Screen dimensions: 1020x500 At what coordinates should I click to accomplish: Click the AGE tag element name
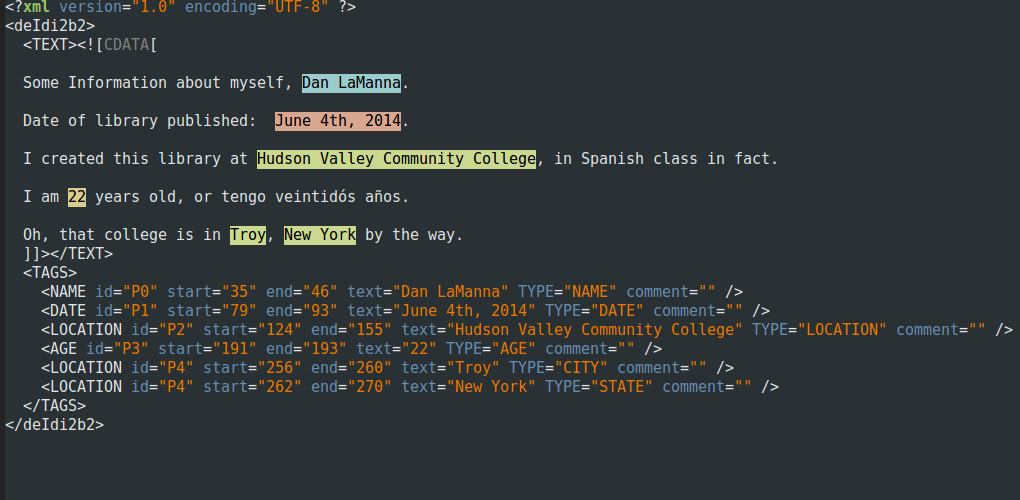coord(63,349)
